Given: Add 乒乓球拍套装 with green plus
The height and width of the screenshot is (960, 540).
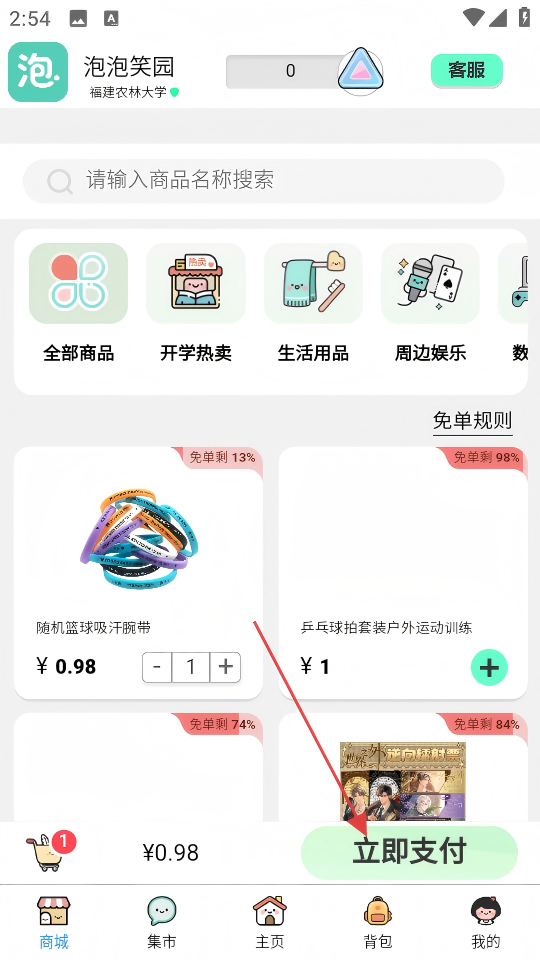Looking at the screenshot, I should coord(489,667).
